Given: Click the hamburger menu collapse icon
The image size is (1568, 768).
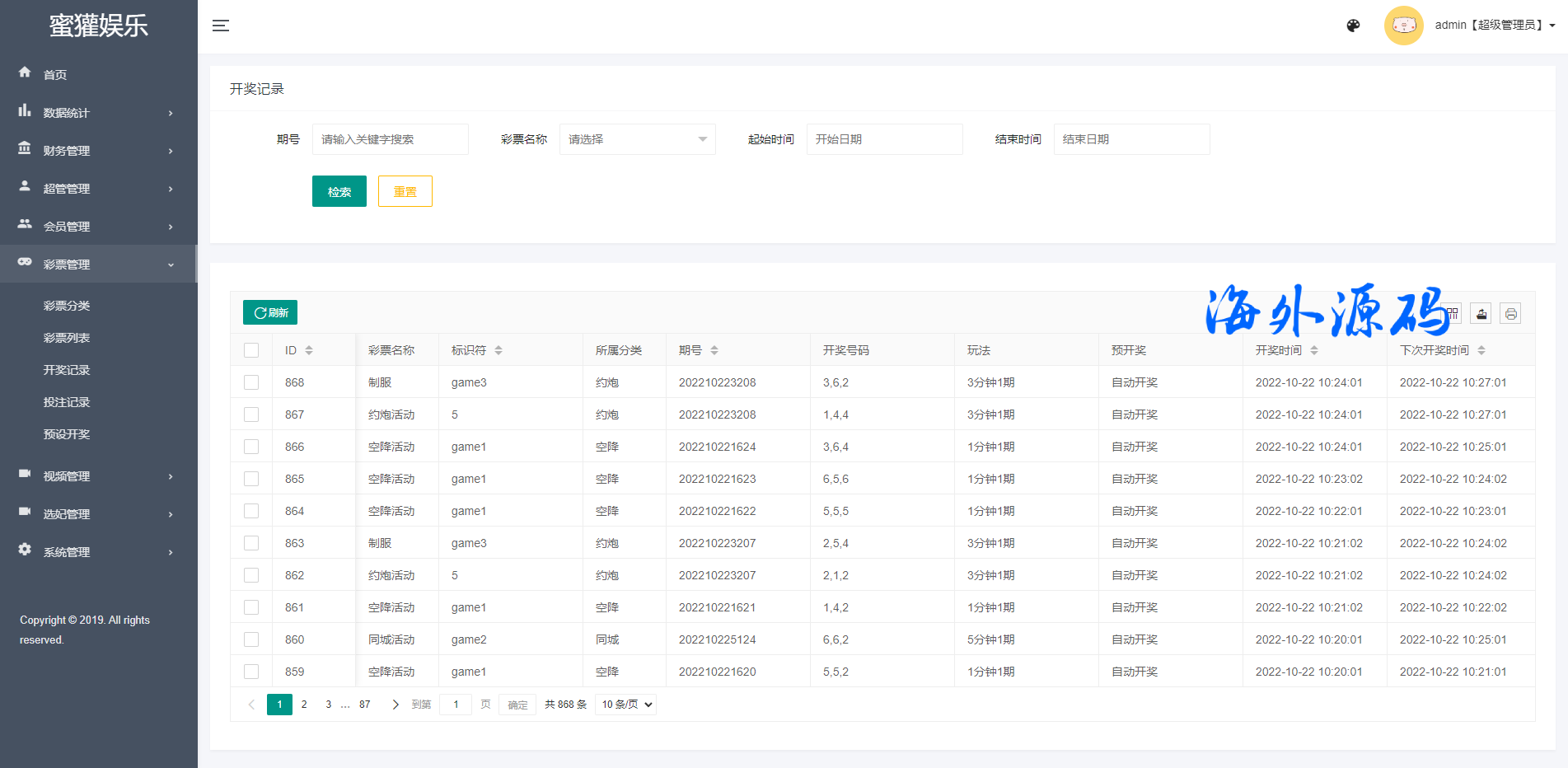Looking at the screenshot, I should tap(220, 26).
